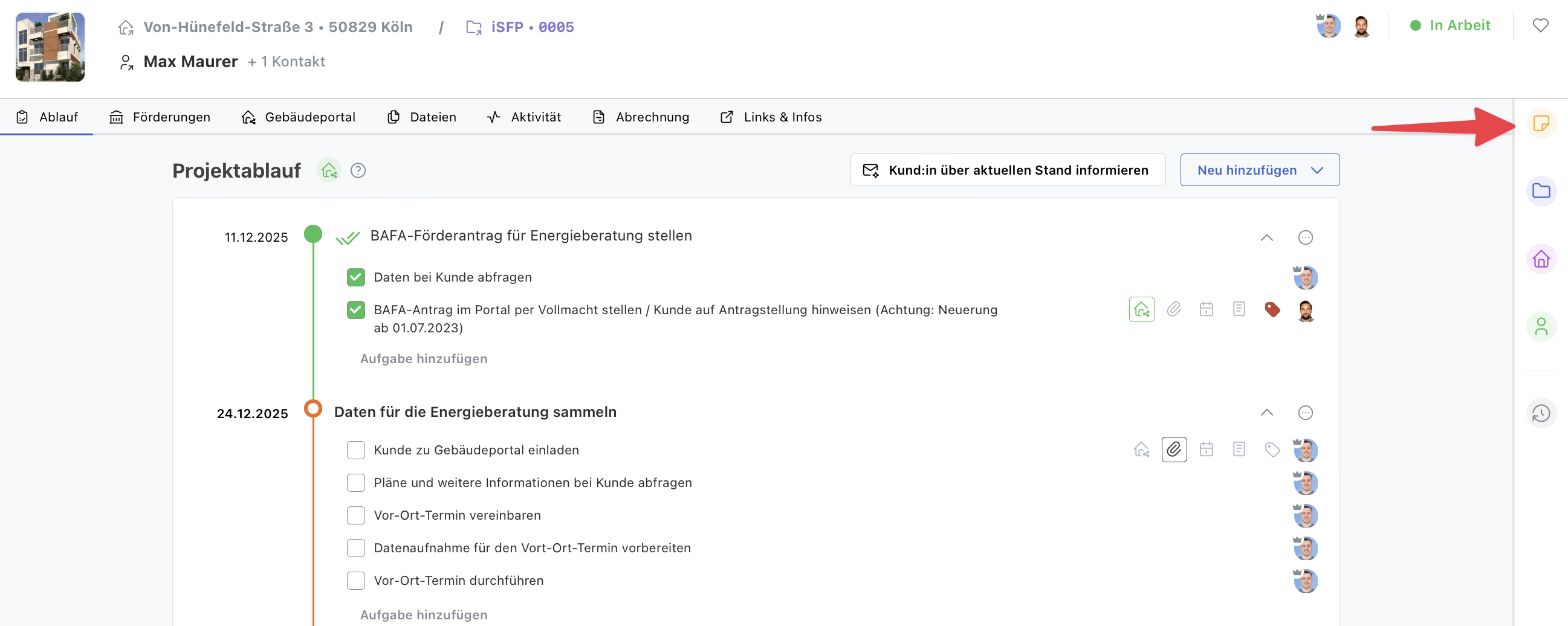Screen dimensions: 1568x626
Task: Open the green person icon in the sidebar
Action: click(1541, 327)
